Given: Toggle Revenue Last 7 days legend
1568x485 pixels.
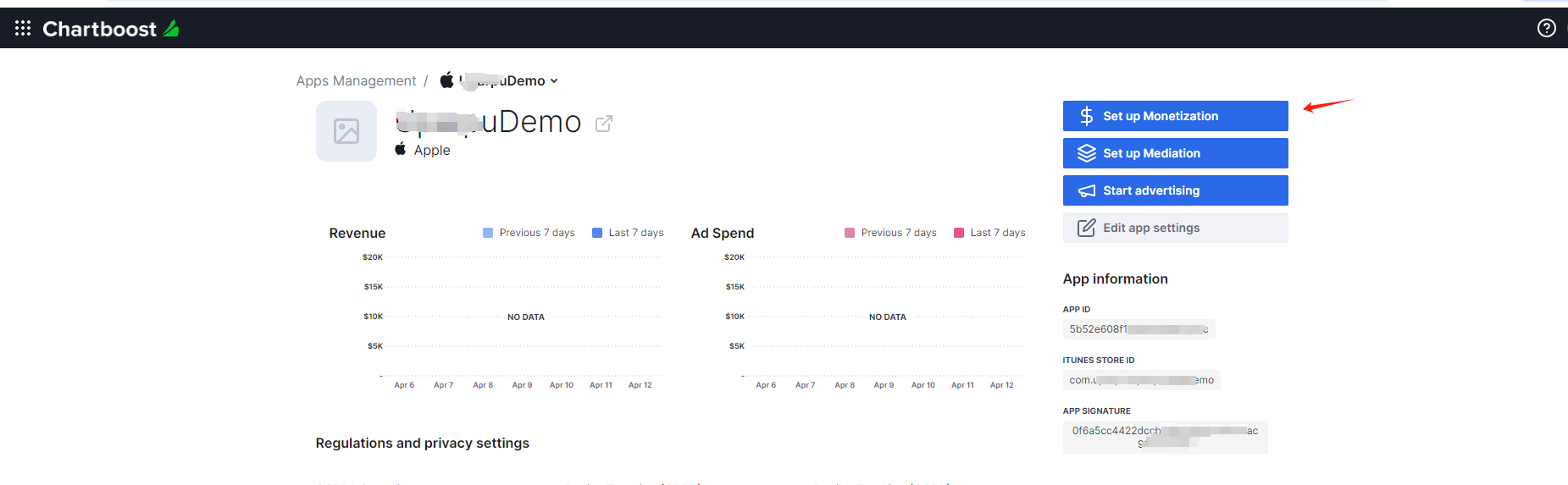Looking at the screenshot, I should pos(628,233).
